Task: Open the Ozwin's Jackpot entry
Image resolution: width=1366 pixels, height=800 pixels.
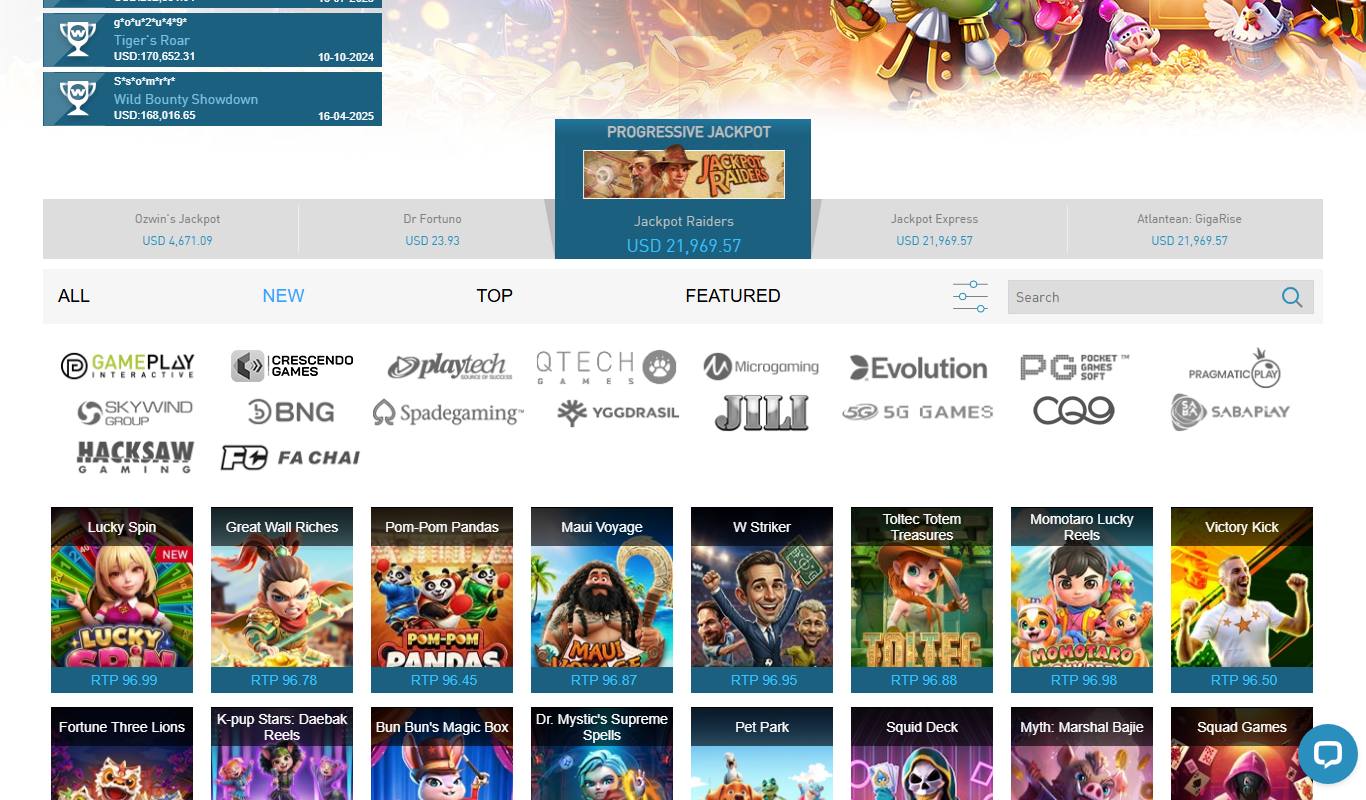Action: 177,229
